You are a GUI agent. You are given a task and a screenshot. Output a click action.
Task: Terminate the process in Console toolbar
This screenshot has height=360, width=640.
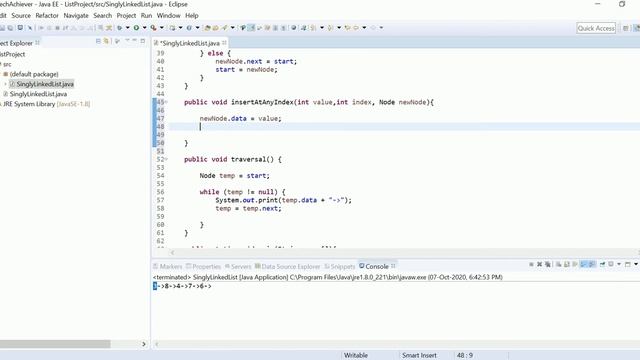tap(531, 264)
